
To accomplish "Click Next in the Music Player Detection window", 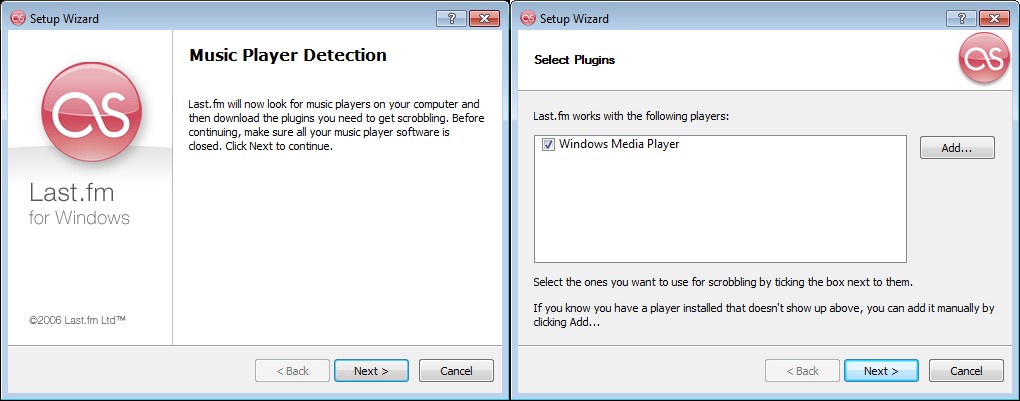I will coord(371,371).
